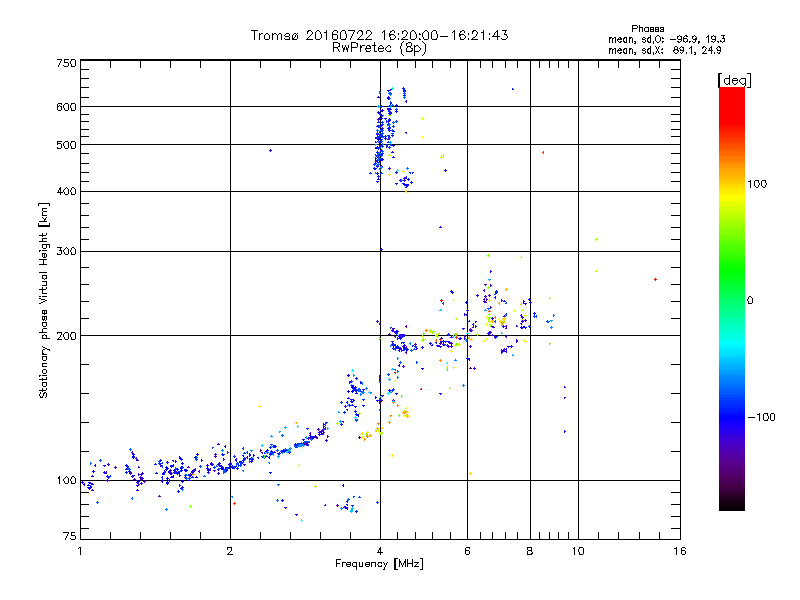800x600 pixels.
Task: Click the x-axis '6' tick label
Action: click(467, 551)
